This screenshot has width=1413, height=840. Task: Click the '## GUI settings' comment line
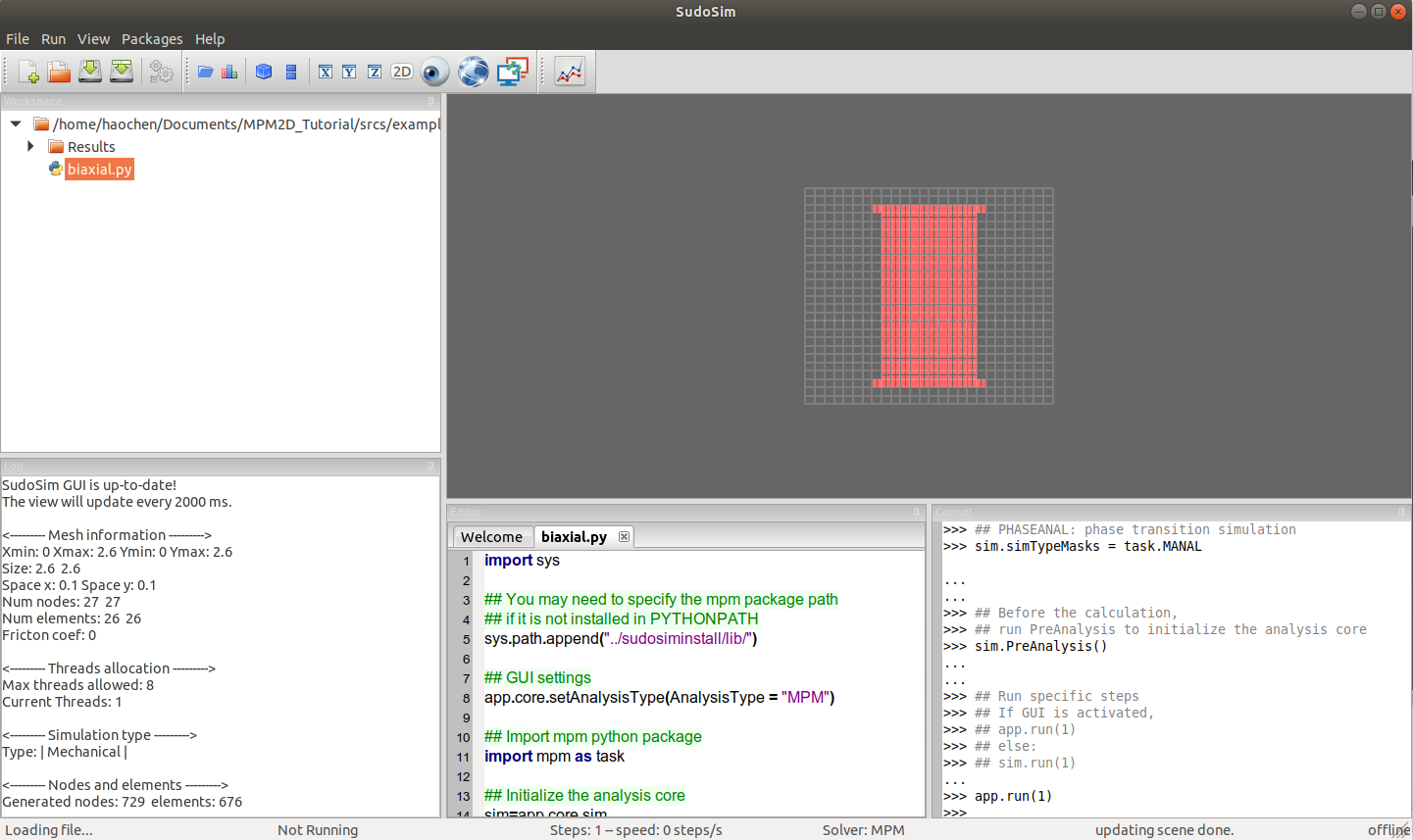click(537, 678)
